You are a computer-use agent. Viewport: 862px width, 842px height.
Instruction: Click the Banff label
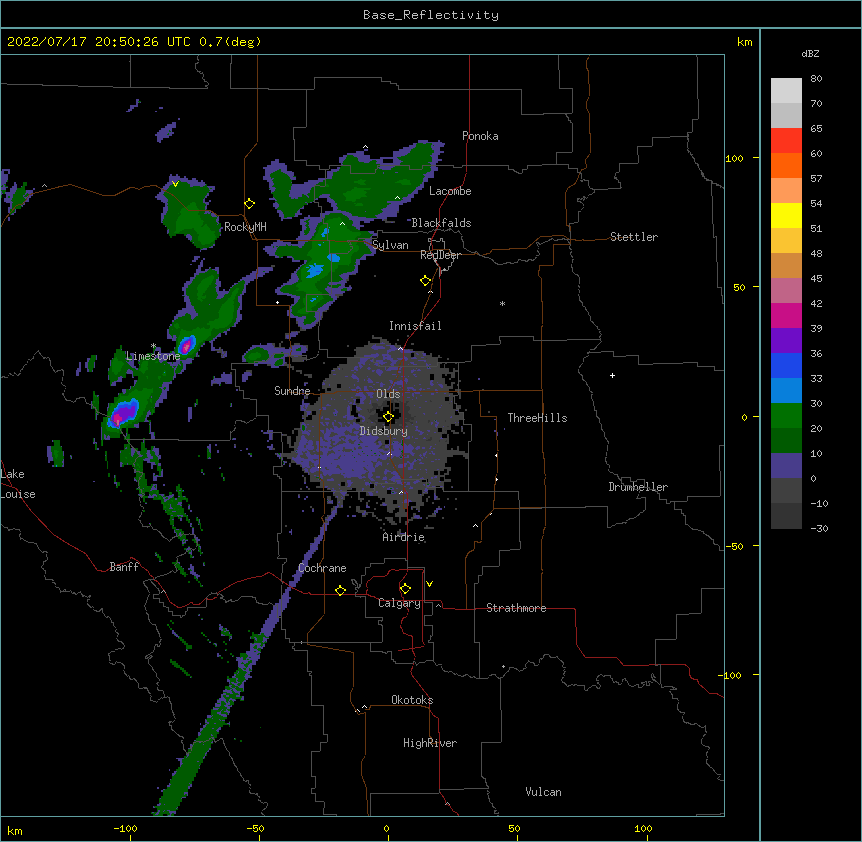coord(124,567)
